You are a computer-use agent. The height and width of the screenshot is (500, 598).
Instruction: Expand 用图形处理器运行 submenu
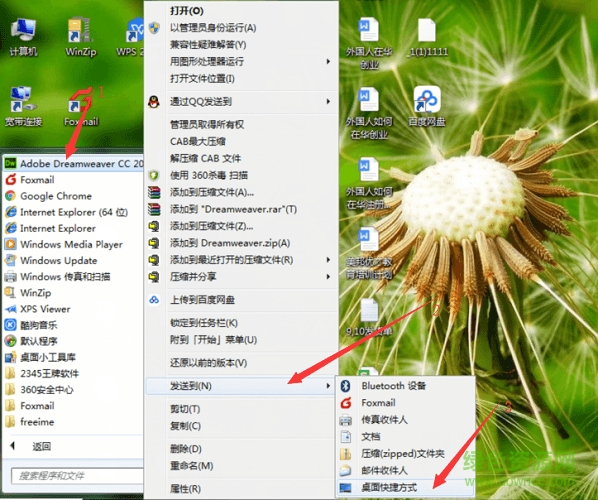pos(241,61)
